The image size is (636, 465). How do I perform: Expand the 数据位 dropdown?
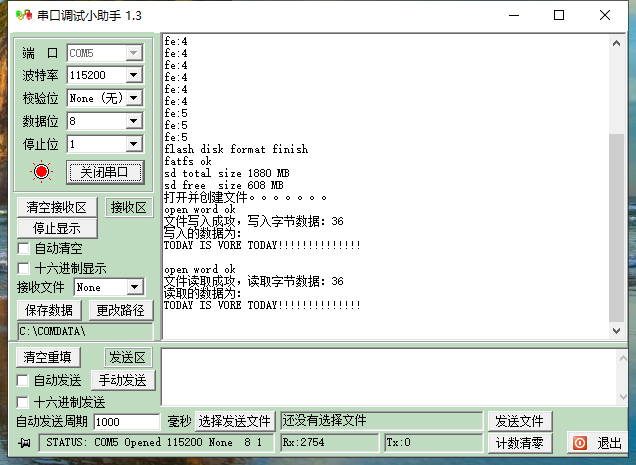coord(133,121)
